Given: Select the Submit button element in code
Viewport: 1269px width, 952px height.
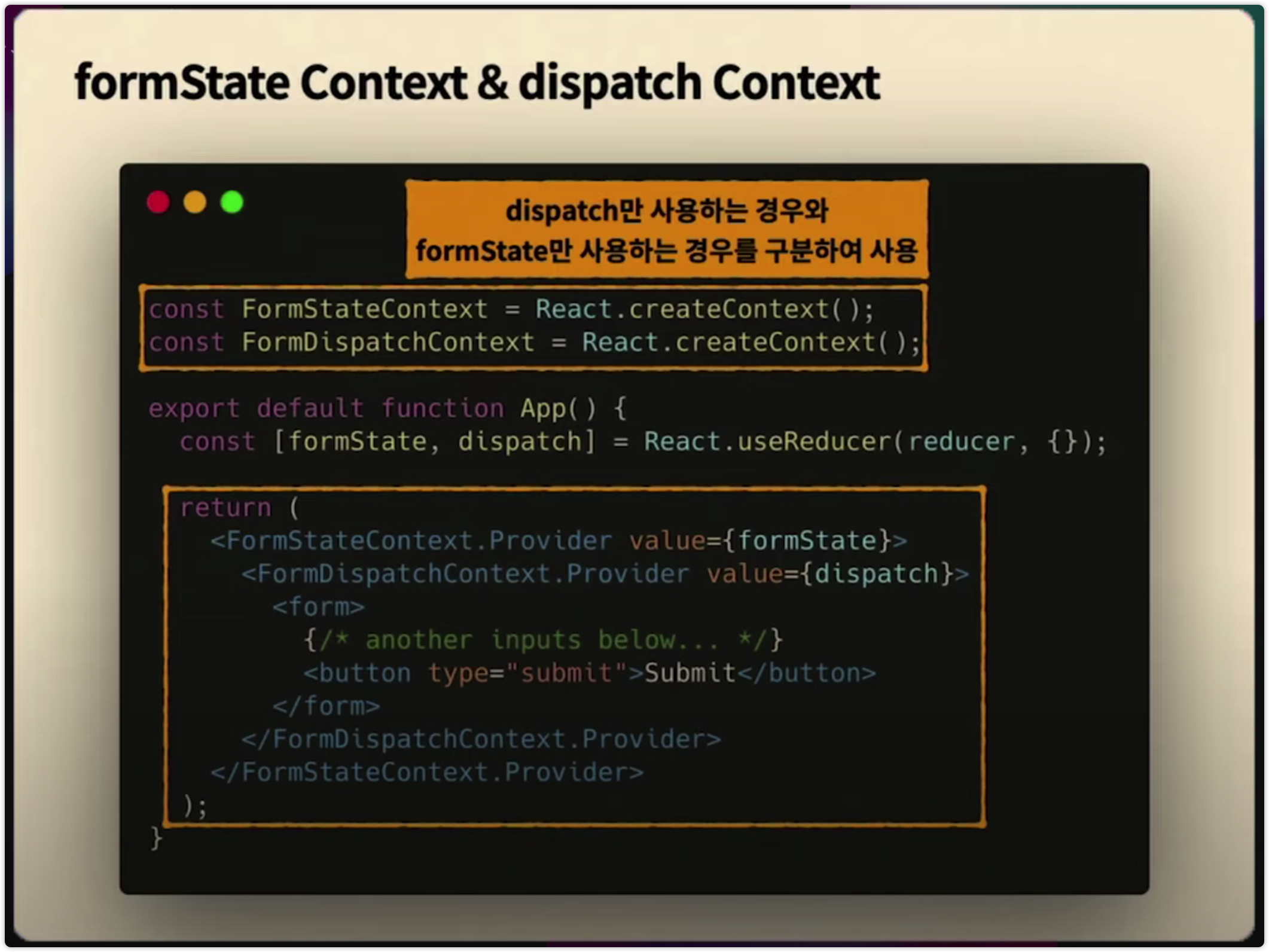Looking at the screenshot, I should coord(589,672).
